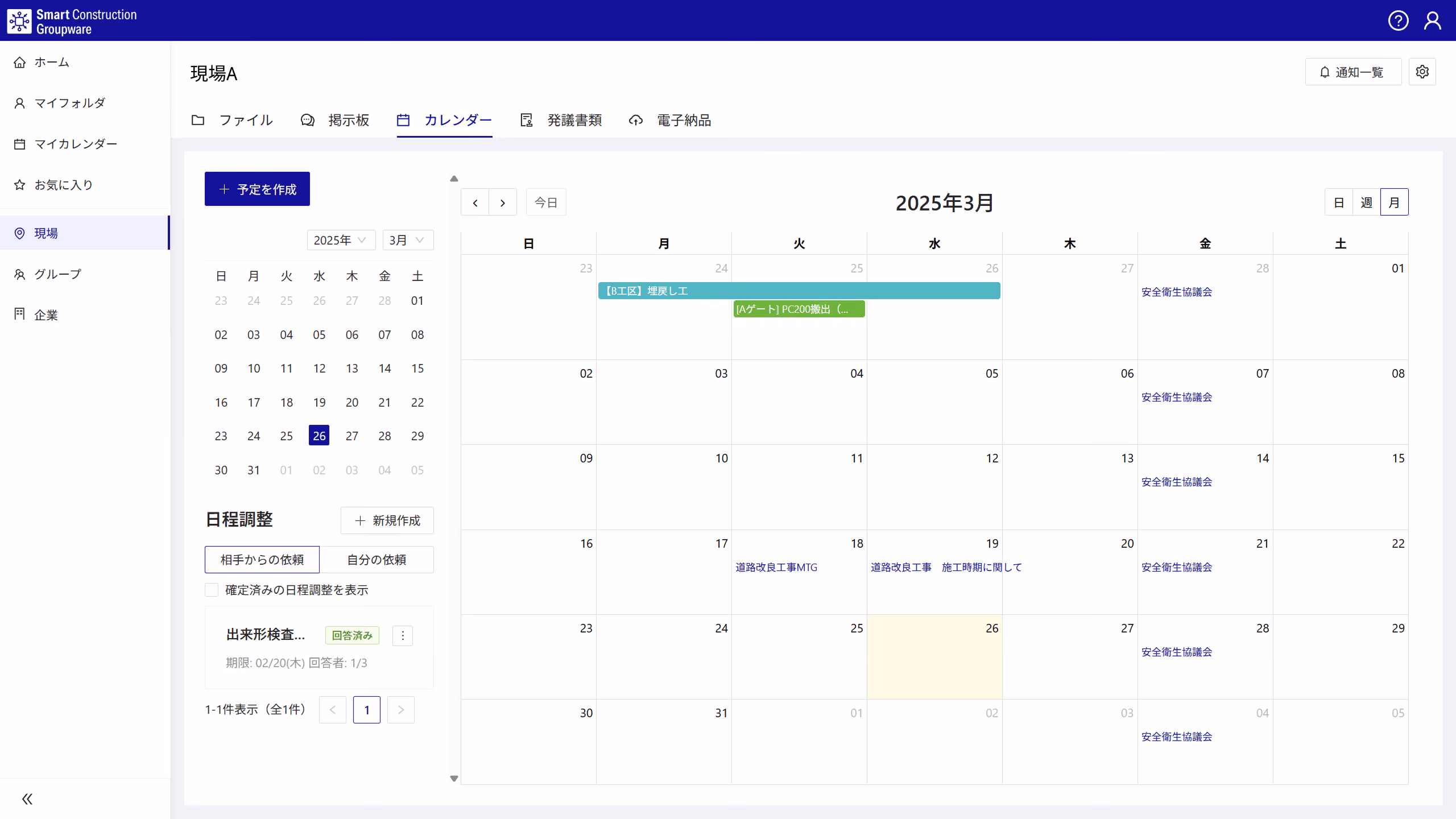Open the user account icon
Image resolution: width=1456 pixels, height=819 pixels.
click(x=1432, y=20)
